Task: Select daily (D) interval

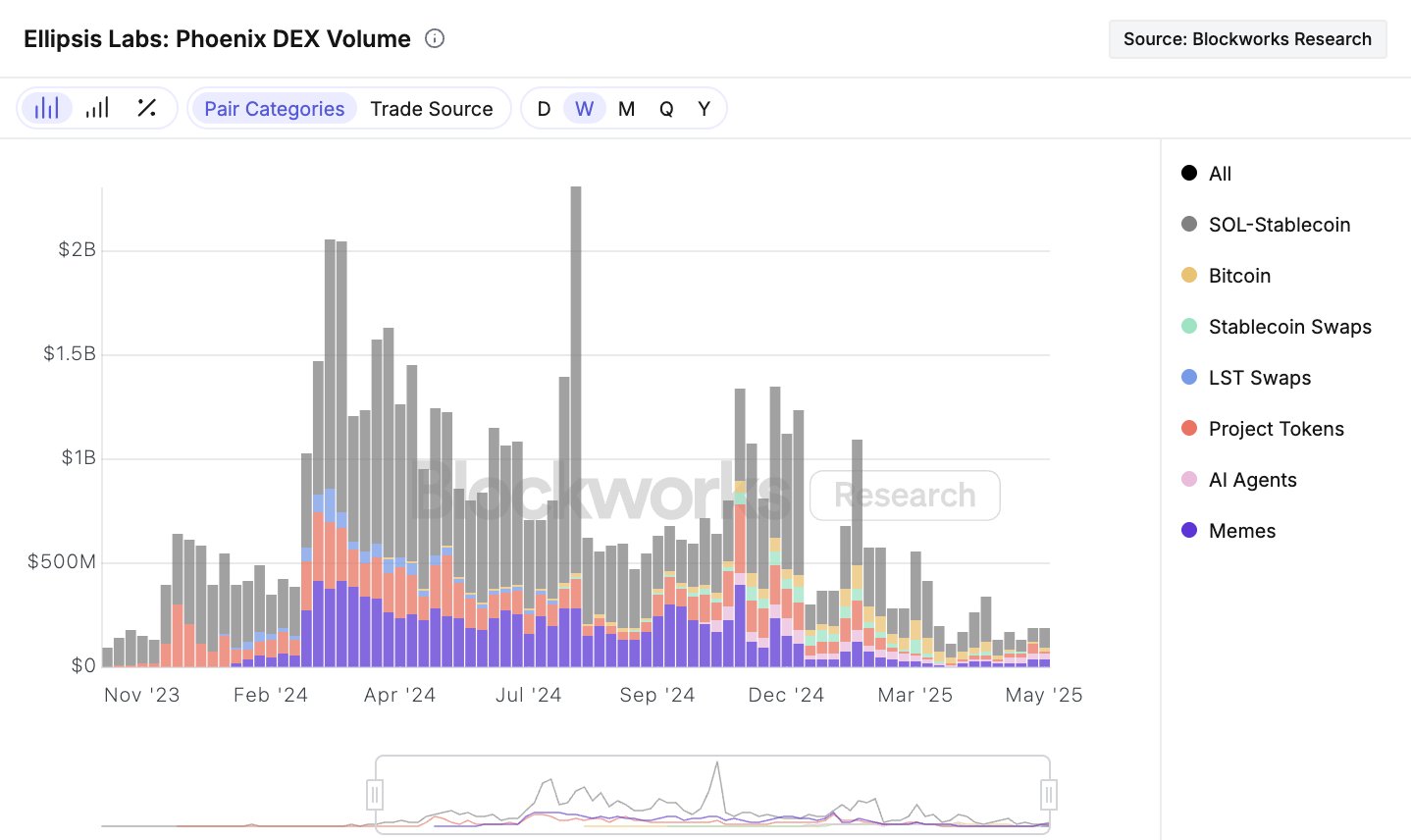Action: (544, 109)
